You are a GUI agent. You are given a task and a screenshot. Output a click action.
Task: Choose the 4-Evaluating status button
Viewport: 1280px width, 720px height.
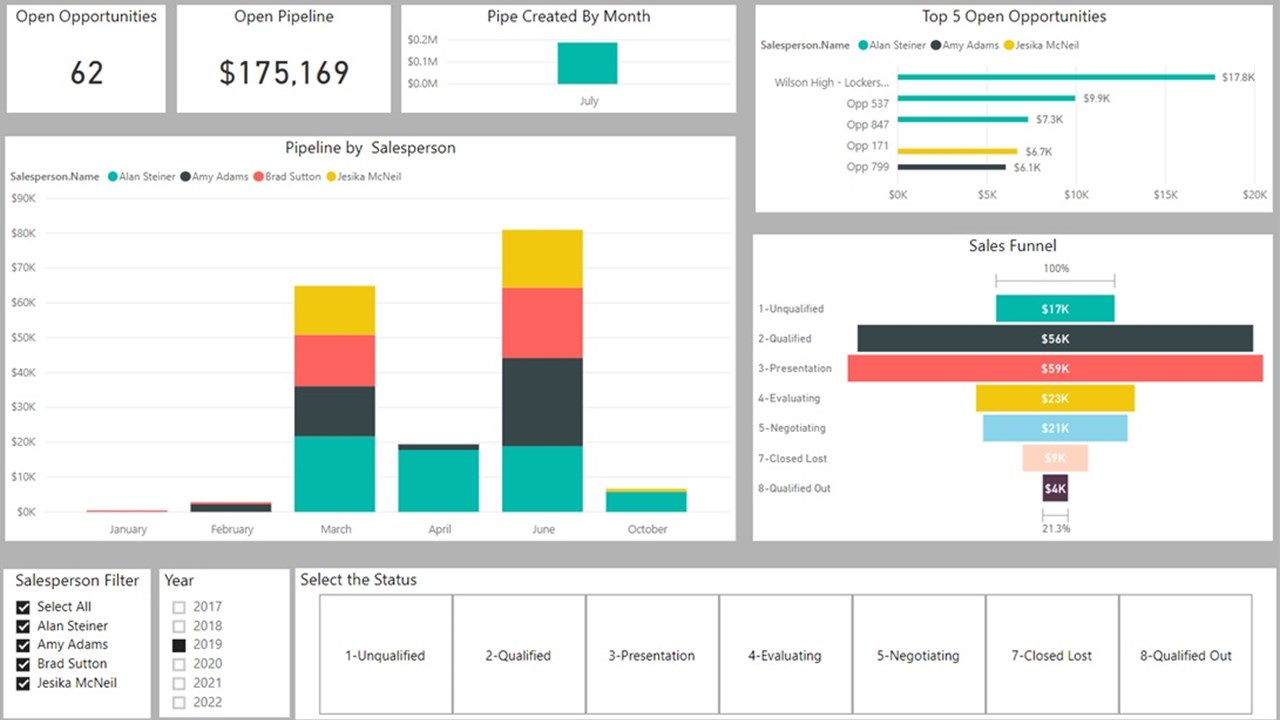tap(785, 656)
